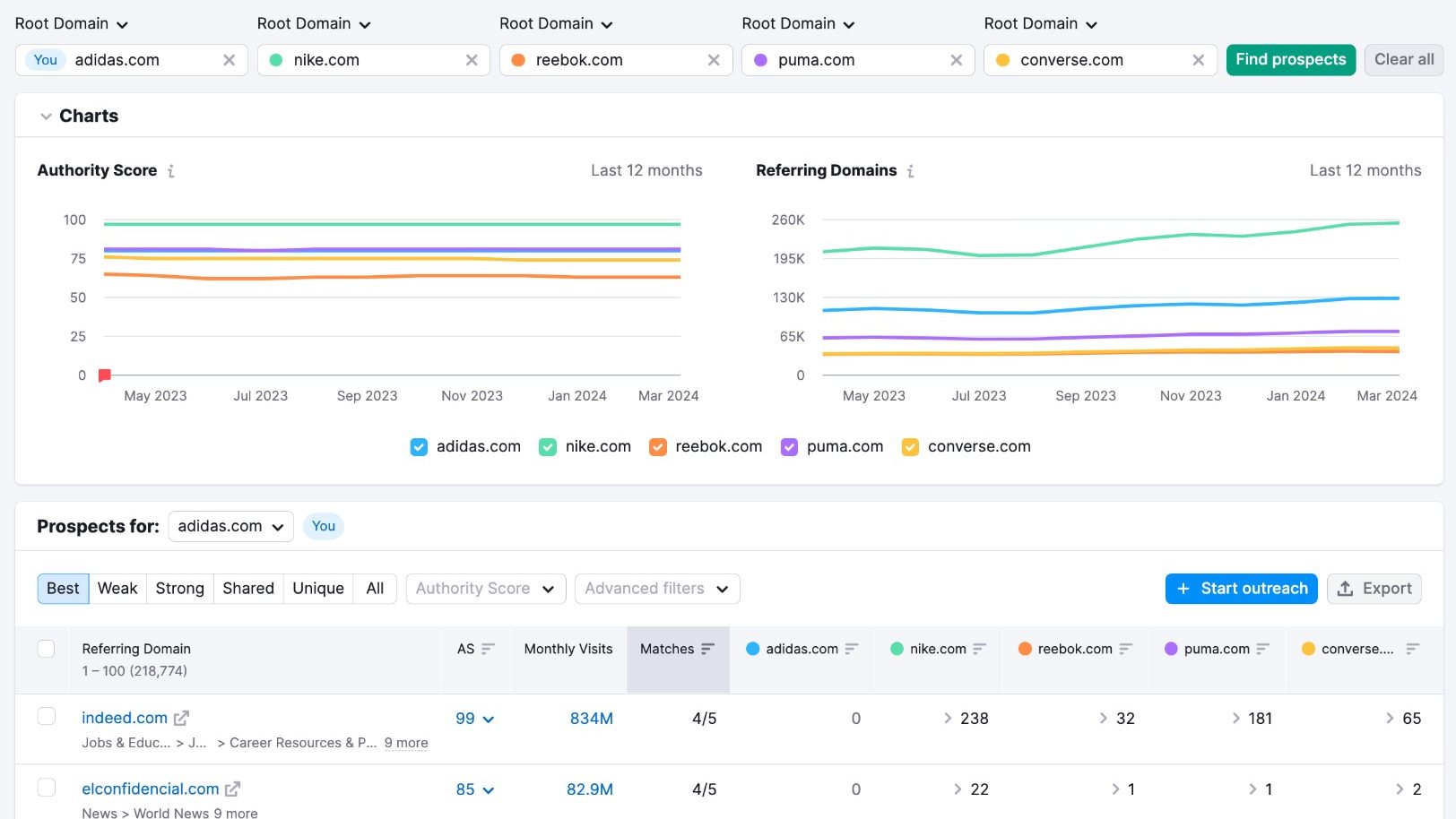Image resolution: width=1456 pixels, height=819 pixels.
Task: Expand converse backlinks 2 for elconfidencial.com
Action: point(1408,789)
